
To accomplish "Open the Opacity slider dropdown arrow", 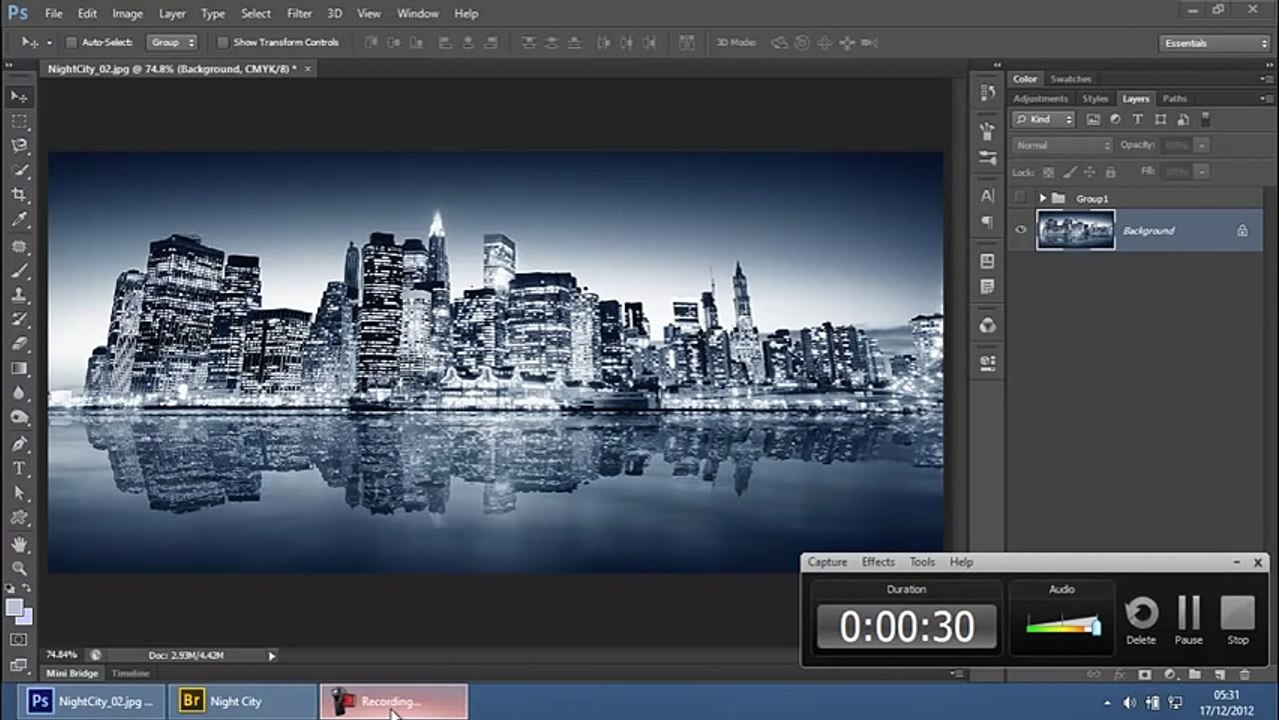I will pos(1201,145).
